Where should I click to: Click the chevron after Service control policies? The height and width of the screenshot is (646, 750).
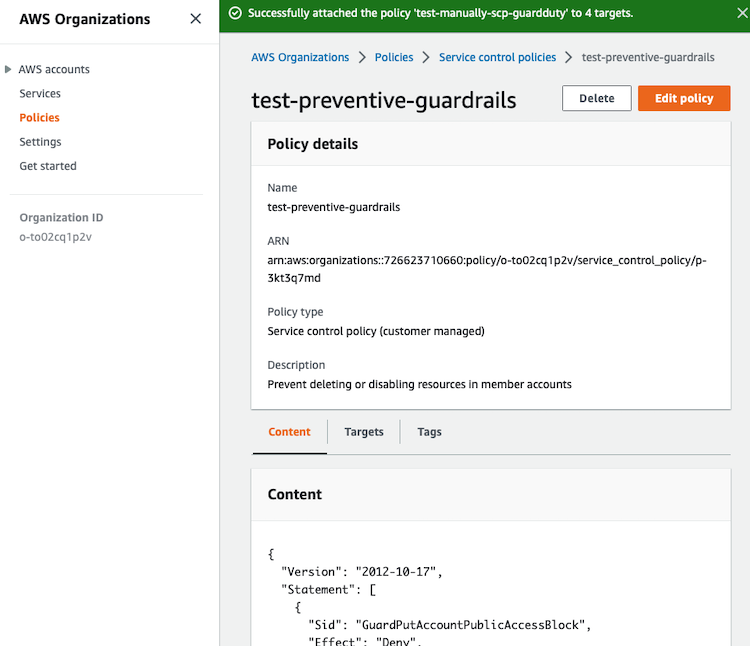568,57
